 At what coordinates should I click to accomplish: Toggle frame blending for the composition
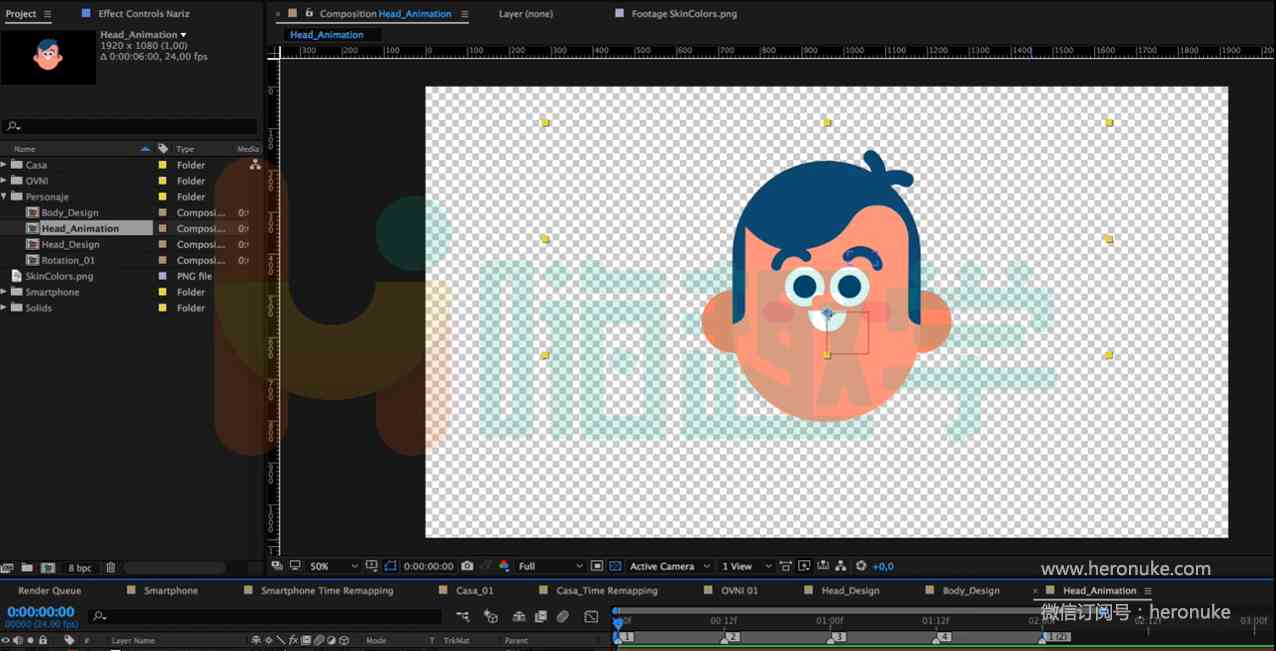pyautogui.click(x=541, y=617)
